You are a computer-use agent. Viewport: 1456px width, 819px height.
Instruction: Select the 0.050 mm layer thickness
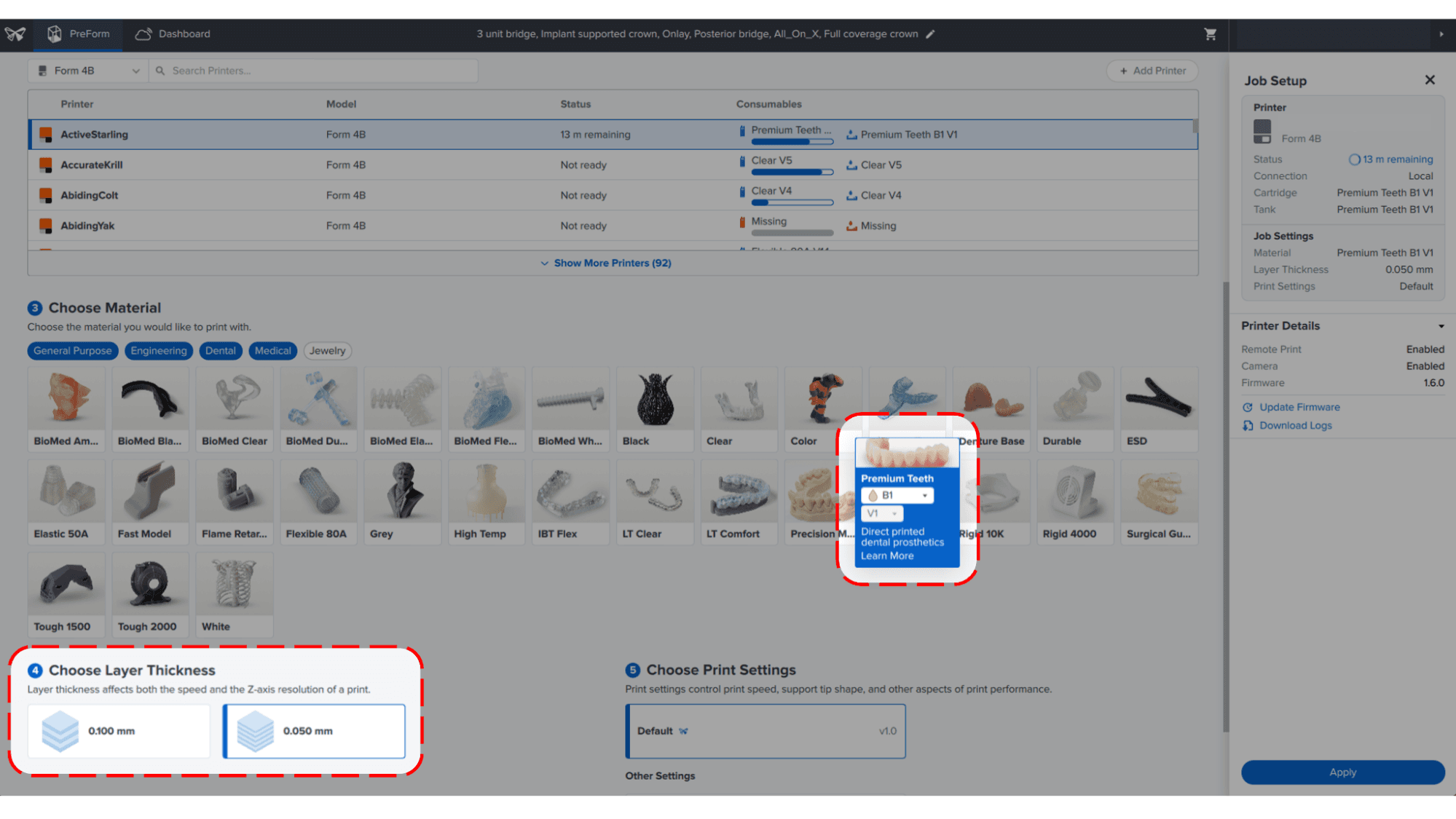coord(314,731)
